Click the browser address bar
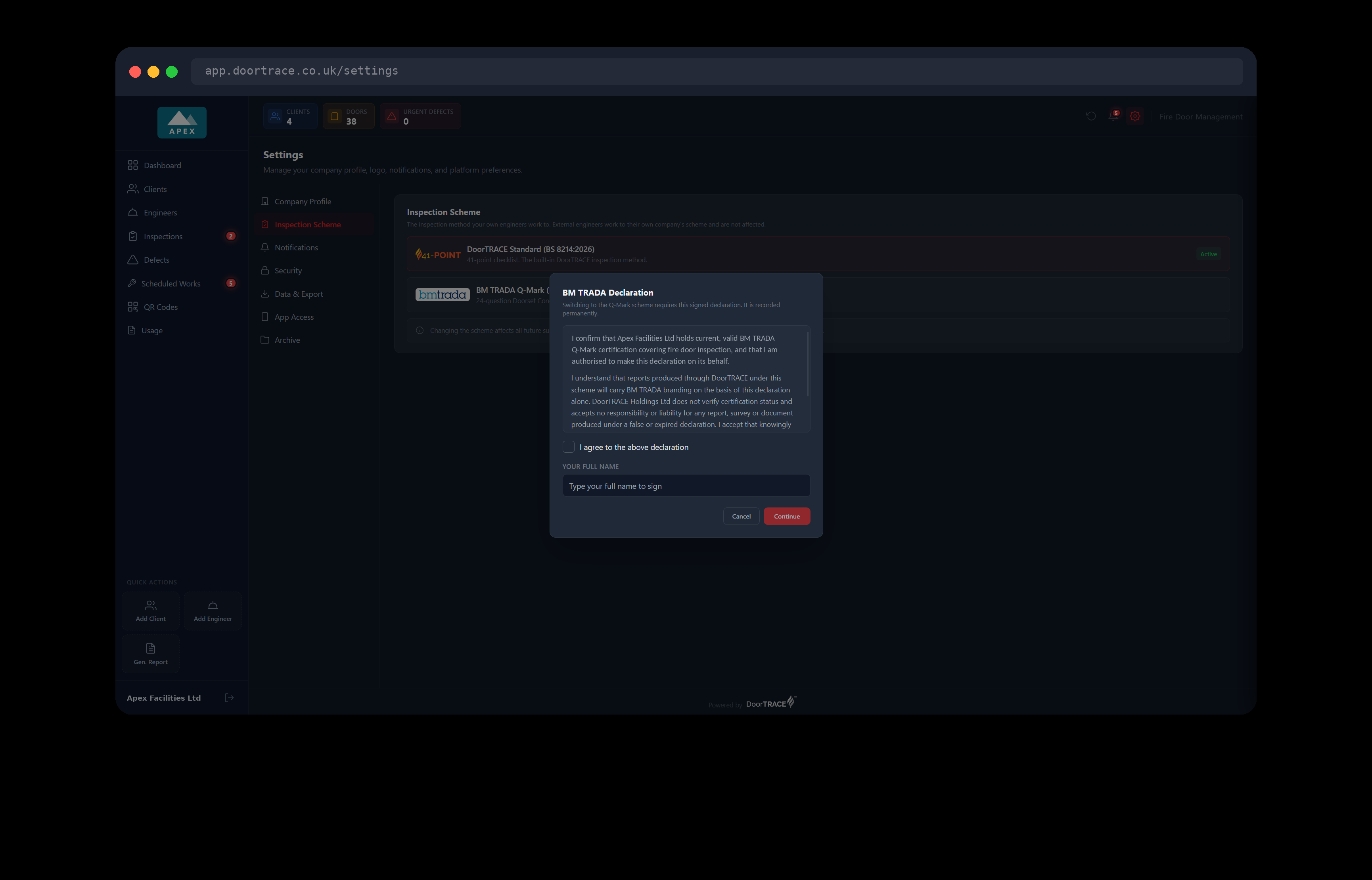This screenshot has width=1372, height=880. (717, 71)
